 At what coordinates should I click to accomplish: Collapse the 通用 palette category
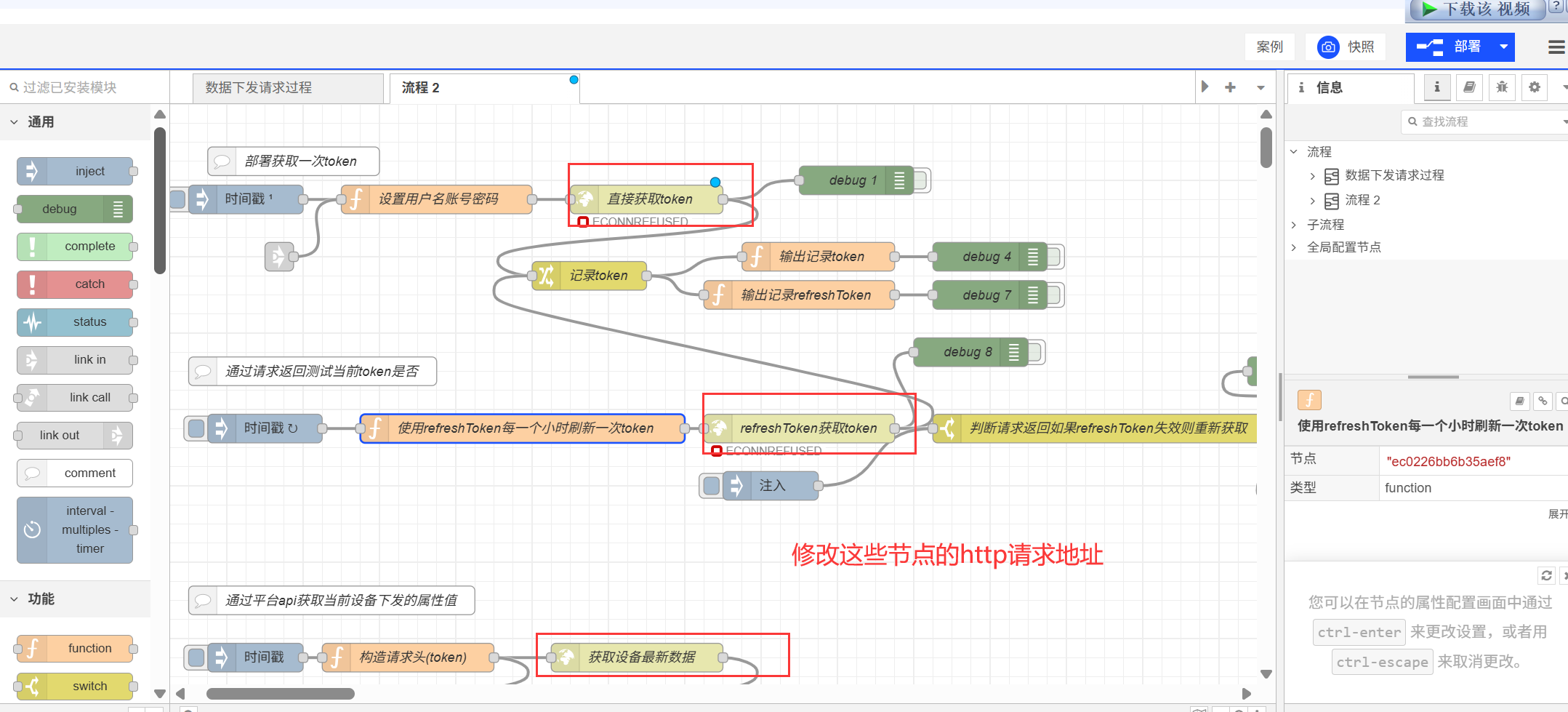point(15,122)
